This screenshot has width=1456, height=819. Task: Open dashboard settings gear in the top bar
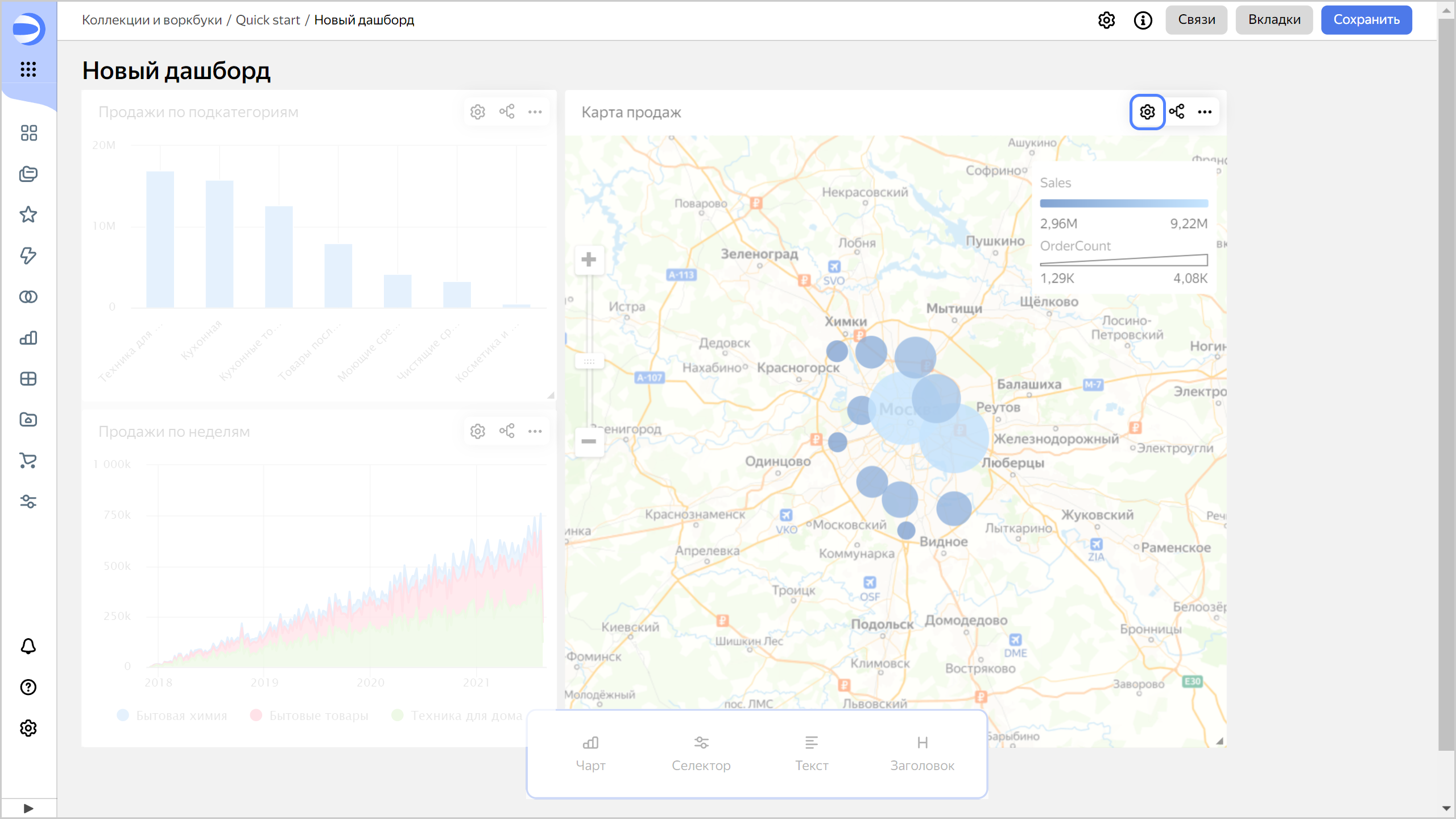point(1106,20)
